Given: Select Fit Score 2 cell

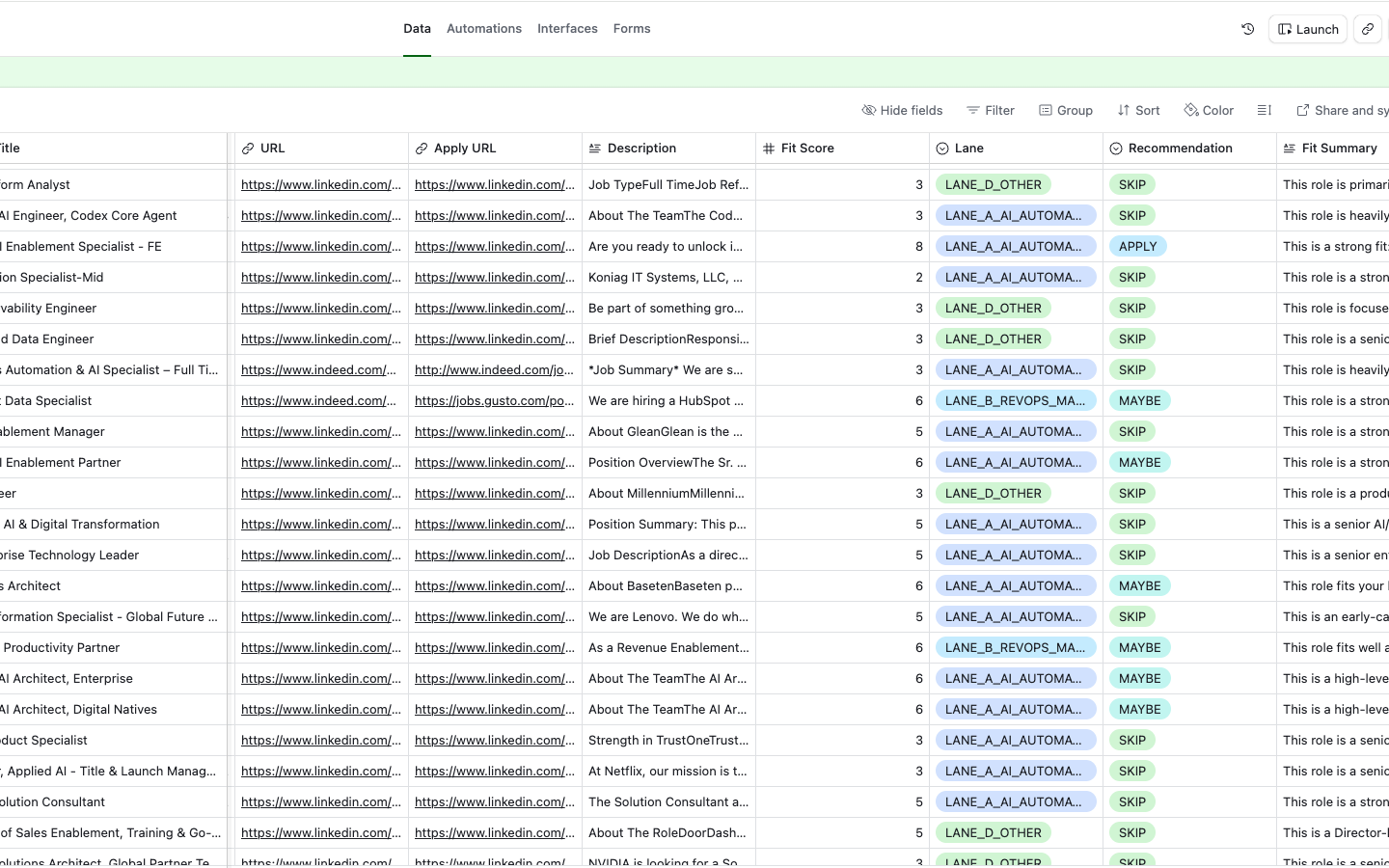Looking at the screenshot, I should coord(842,277).
